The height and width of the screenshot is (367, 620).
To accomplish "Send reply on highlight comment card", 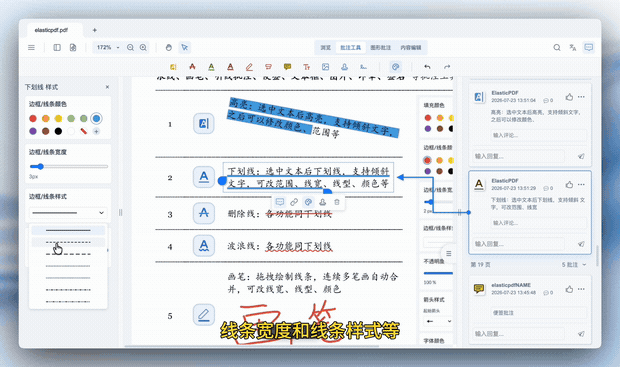I will (581, 156).
